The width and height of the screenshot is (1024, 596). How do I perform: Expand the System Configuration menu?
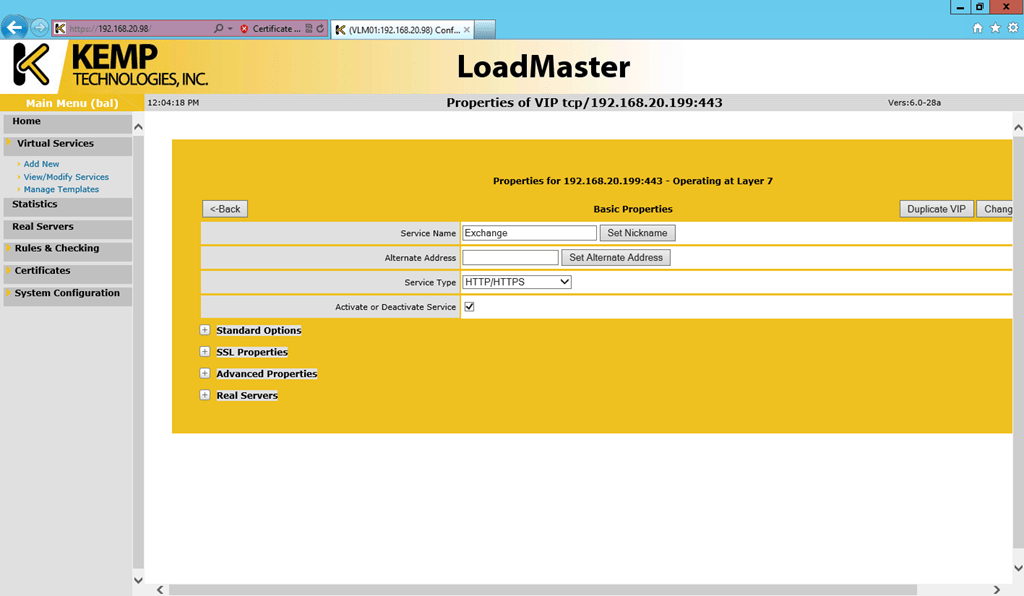67,294
